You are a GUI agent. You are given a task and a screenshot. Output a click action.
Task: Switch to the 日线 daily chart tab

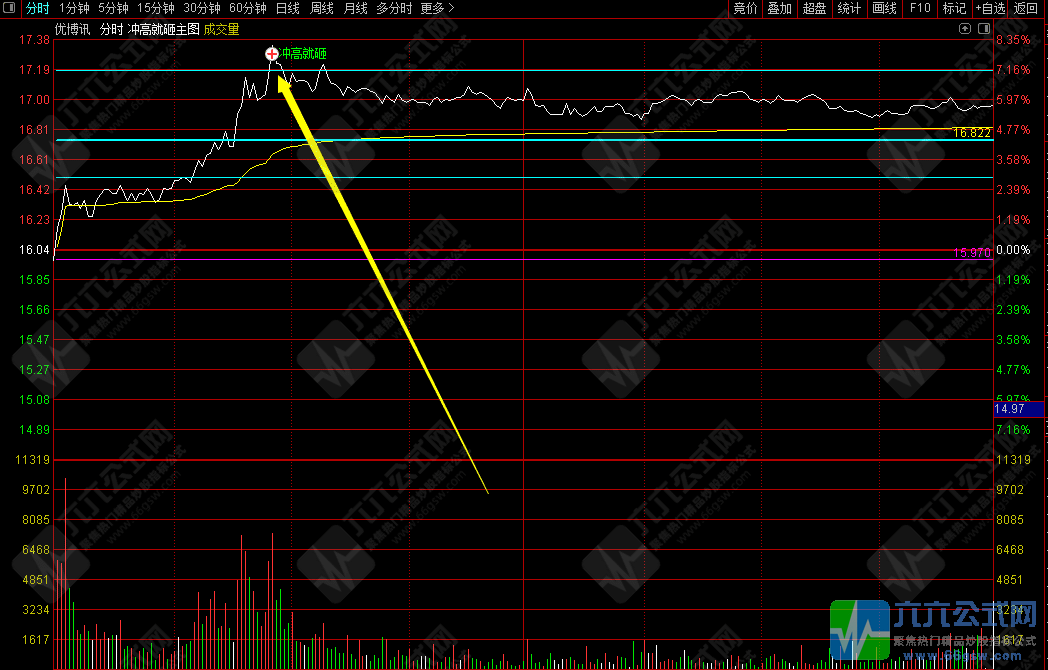click(289, 9)
